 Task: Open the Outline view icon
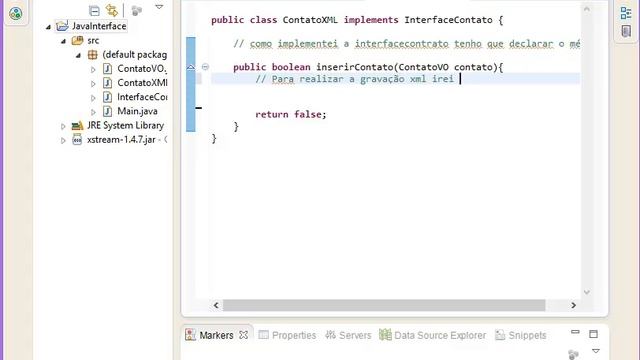pos(626,13)
